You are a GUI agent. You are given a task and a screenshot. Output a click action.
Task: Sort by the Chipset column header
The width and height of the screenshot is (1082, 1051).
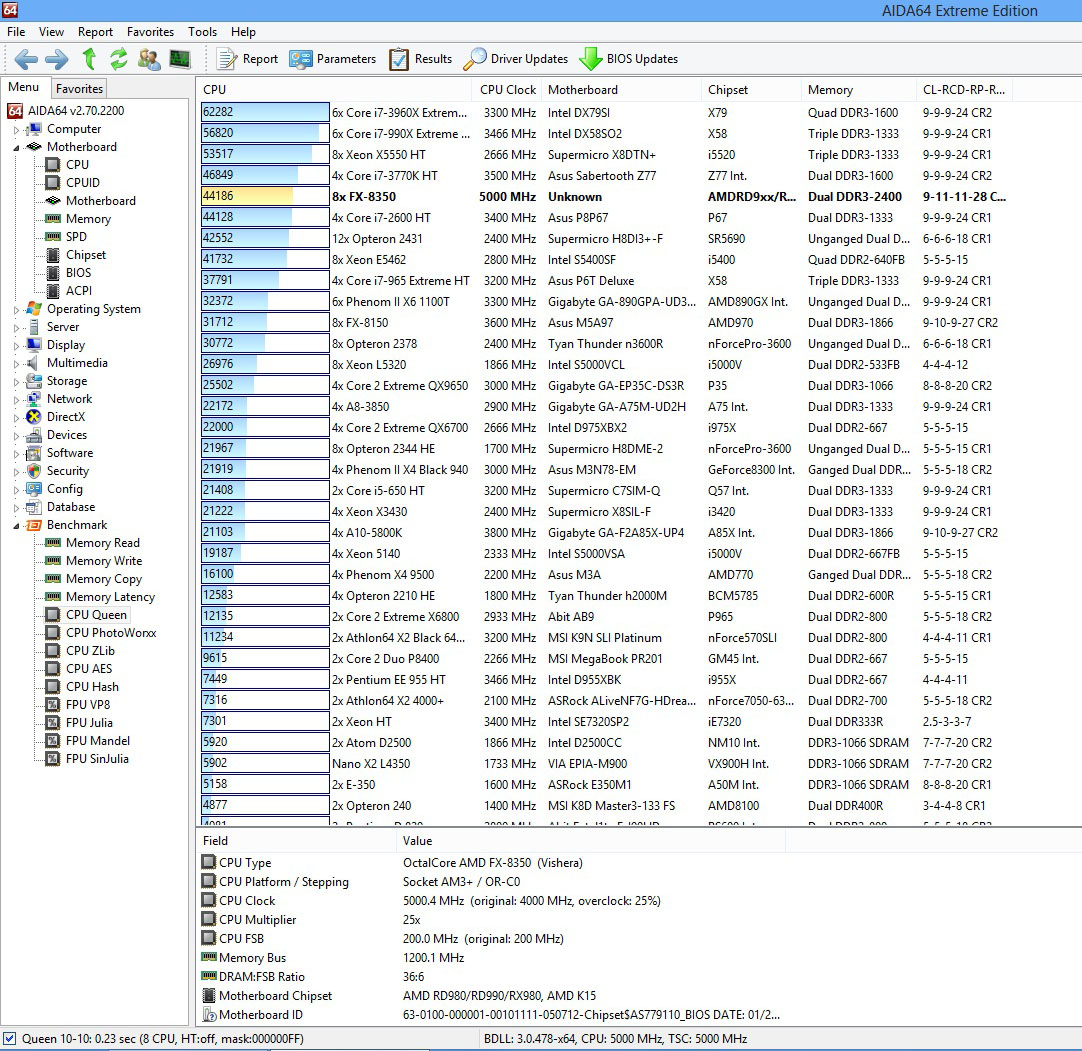[x=751, y=90]
